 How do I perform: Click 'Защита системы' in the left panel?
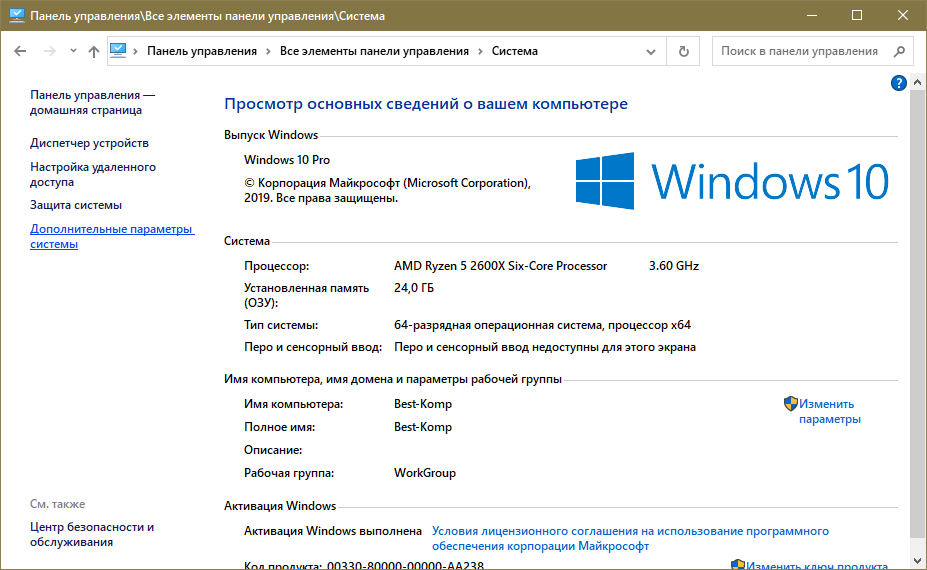click(76, 205)
